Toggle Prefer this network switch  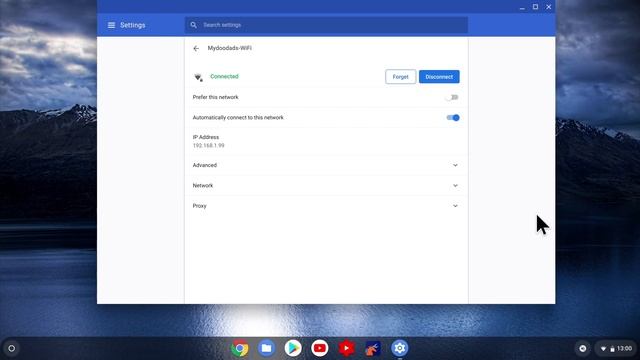tap(452, 97)
